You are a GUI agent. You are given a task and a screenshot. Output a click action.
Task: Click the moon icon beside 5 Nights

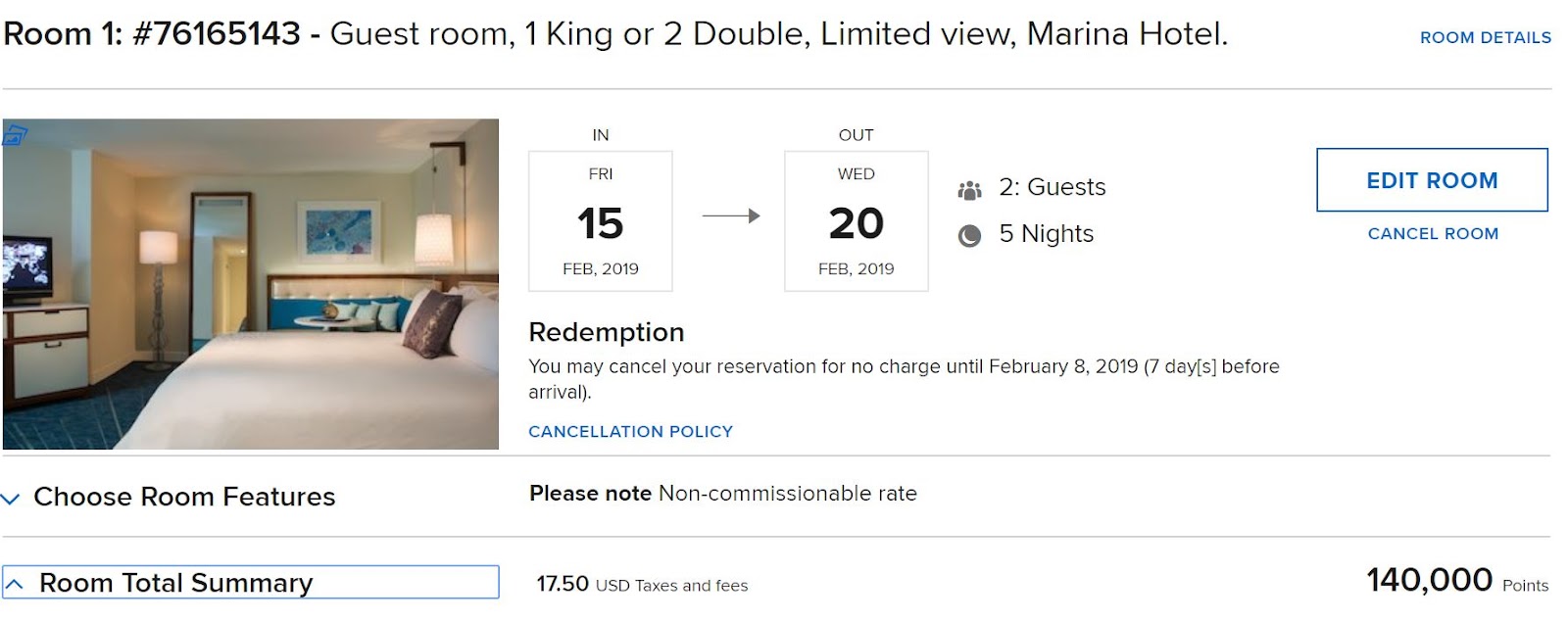(x=969, y=235)
